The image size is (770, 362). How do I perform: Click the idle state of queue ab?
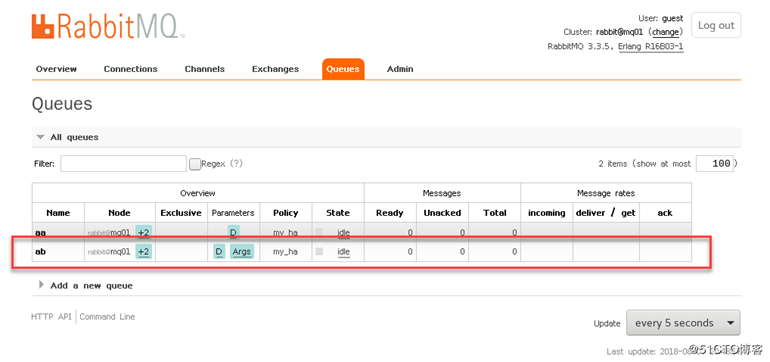point(344,252)
